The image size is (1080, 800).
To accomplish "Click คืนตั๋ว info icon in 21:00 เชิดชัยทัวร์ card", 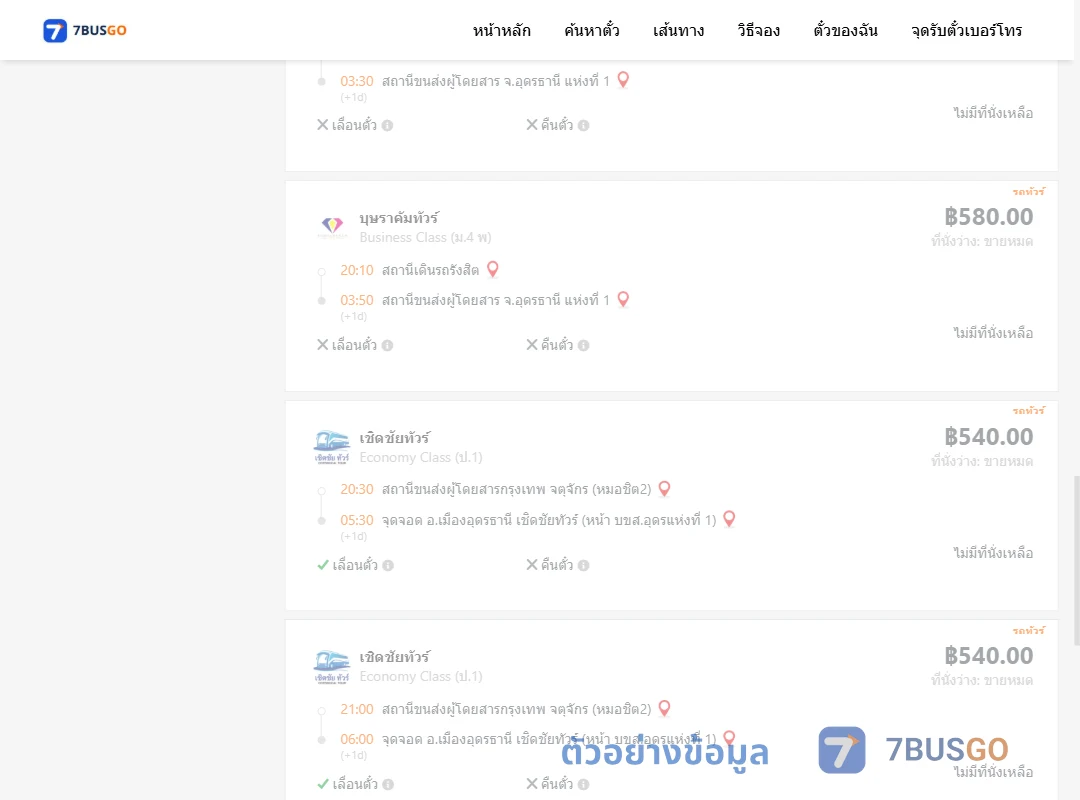I will (583, 784).
